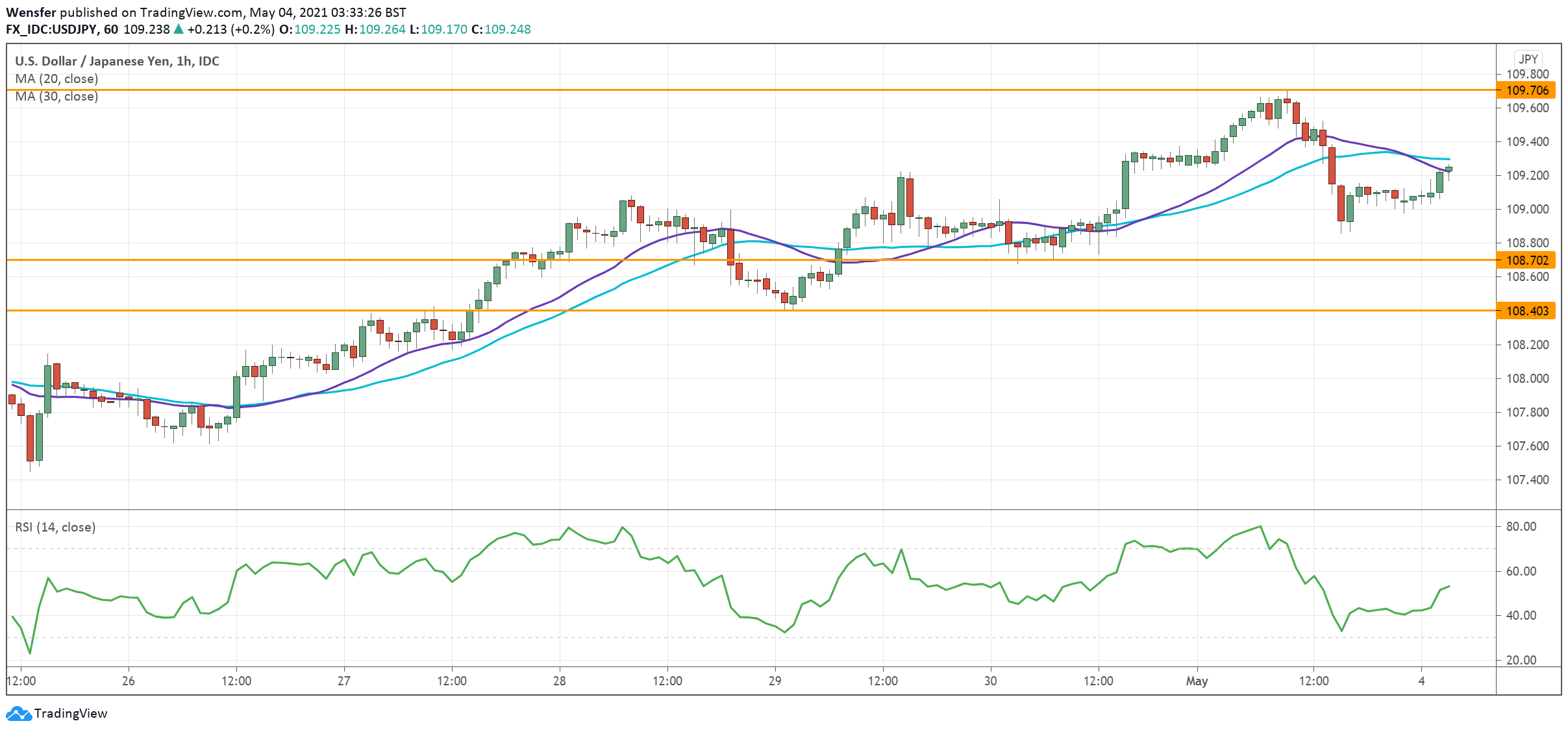Click the TradingView cloud logo icon
The width and height of the screenshot is (1568, 732).
point(18,713)
